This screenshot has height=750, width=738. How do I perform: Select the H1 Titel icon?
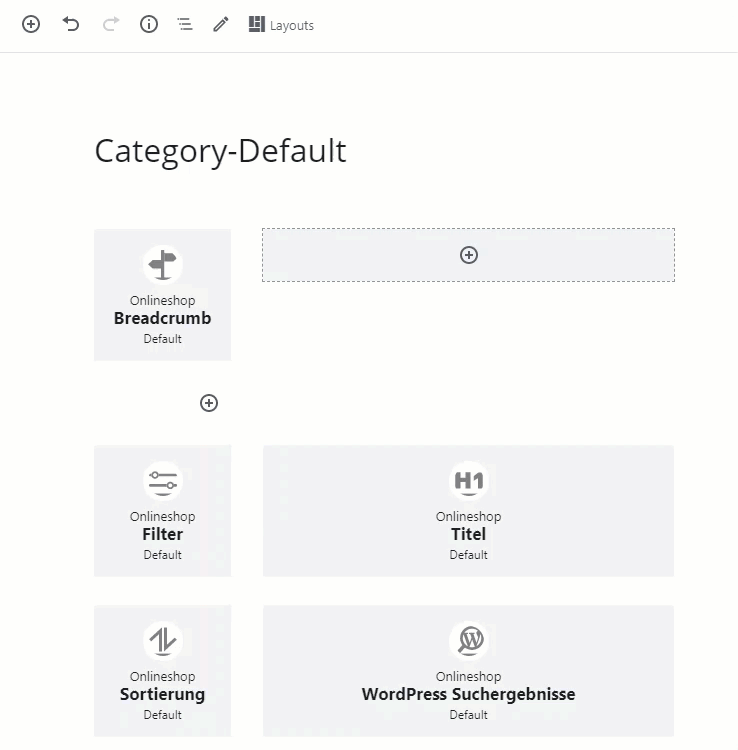point(469,481)
